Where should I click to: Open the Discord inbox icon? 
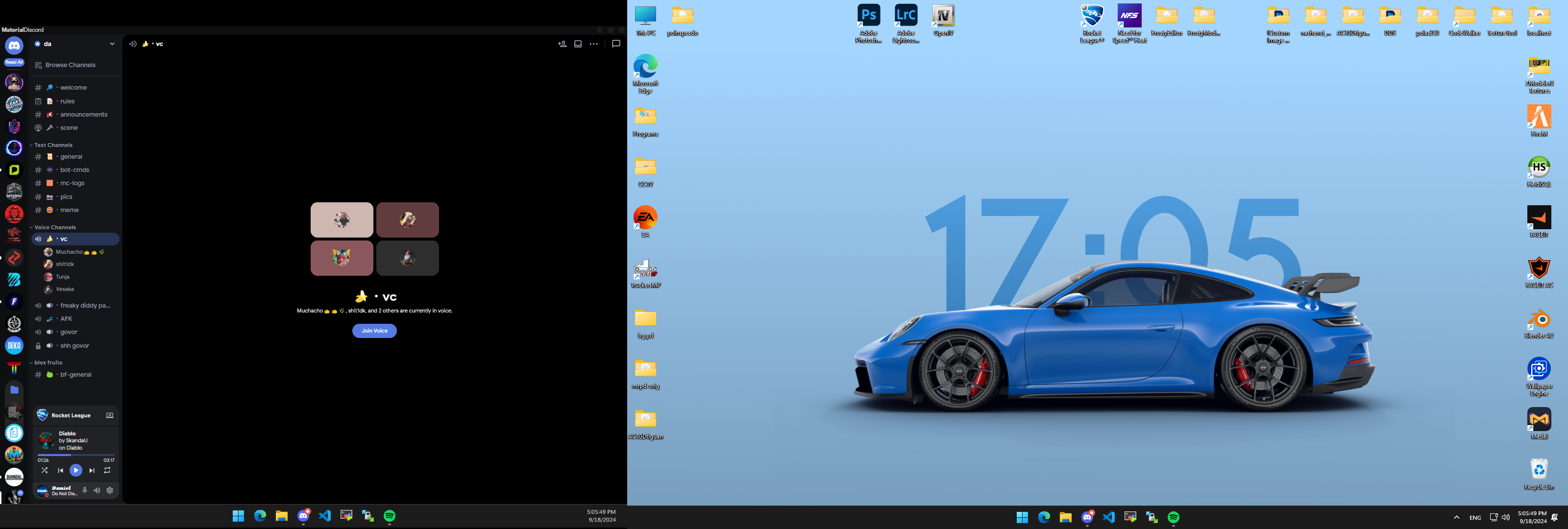point(578,44)
